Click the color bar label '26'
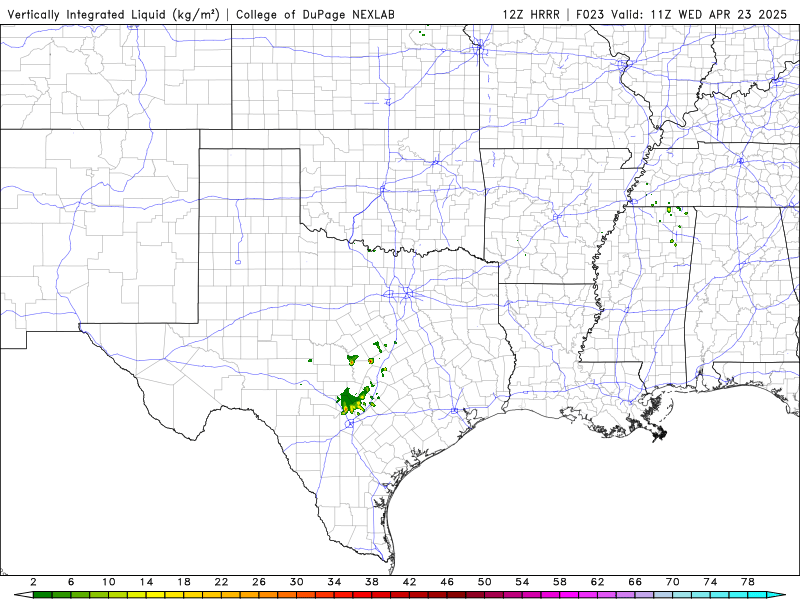 point(259,582)
